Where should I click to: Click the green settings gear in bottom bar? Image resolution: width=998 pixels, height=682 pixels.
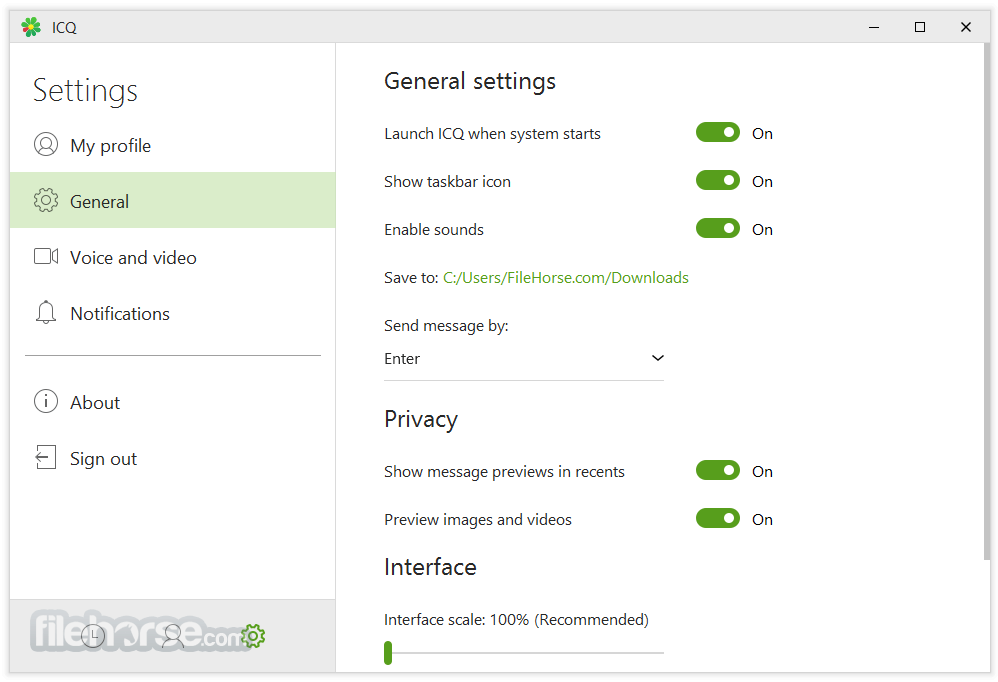[253, 636]
